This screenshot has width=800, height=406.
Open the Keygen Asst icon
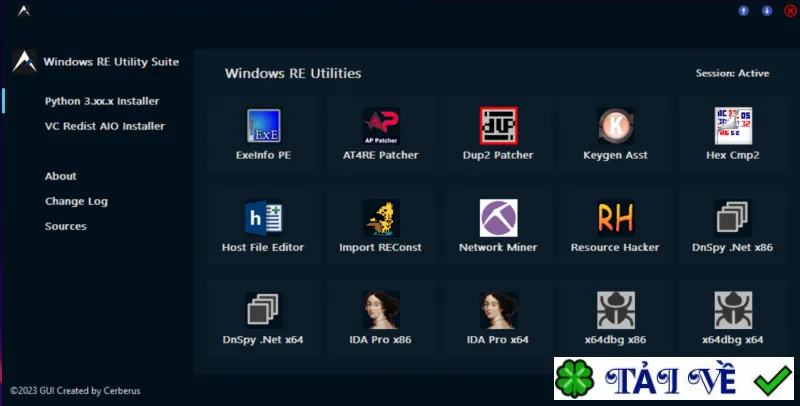pyautogui.click(x=615, y=125)
